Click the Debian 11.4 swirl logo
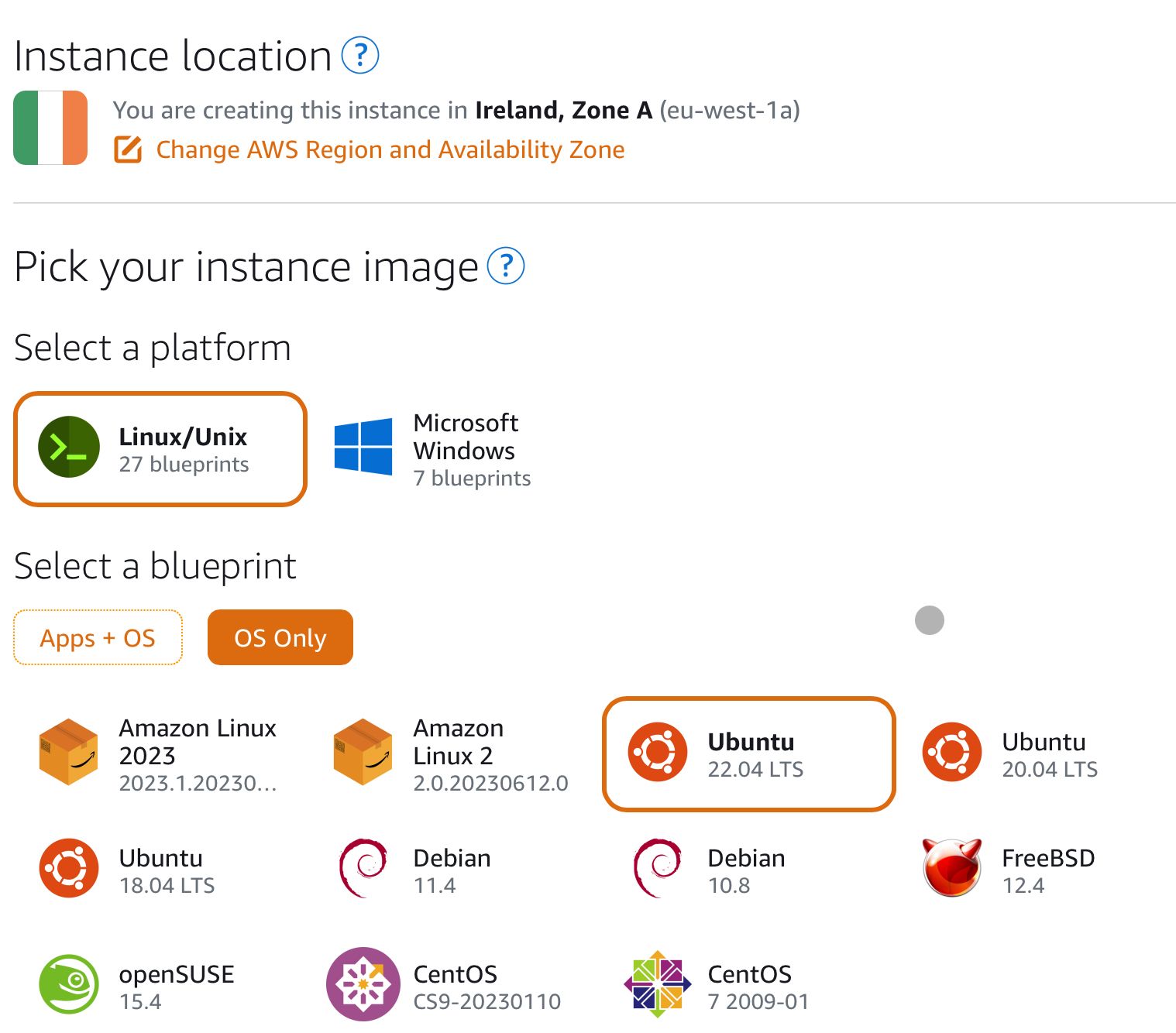Screen dimensions: 1176x1033 pos(363,868)
